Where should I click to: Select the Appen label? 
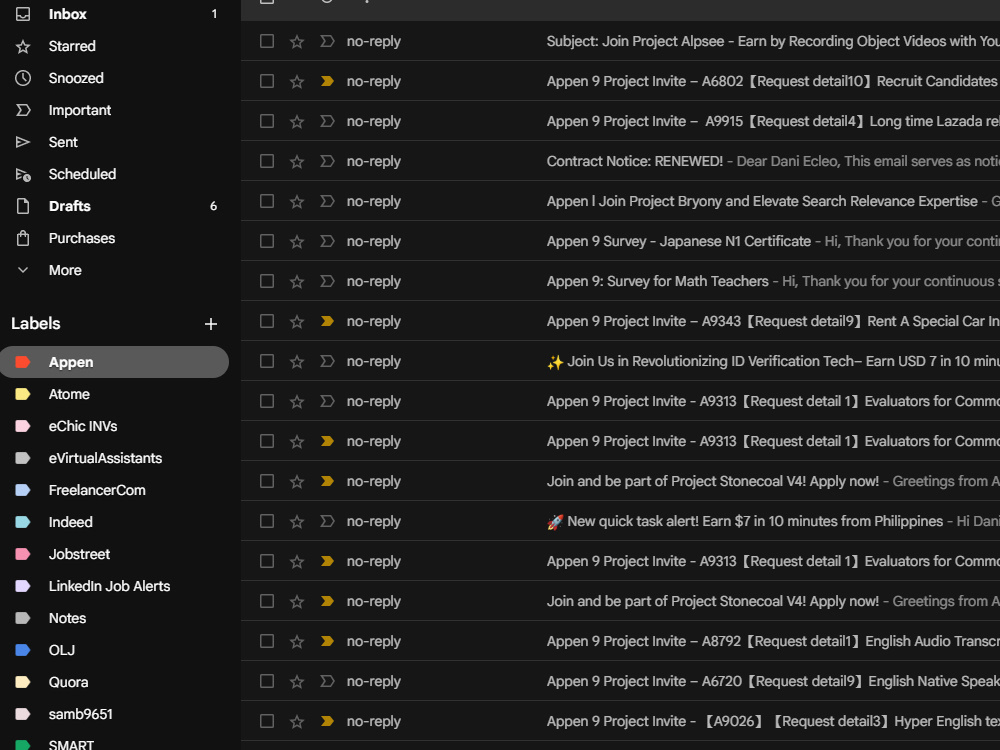point(114,362)
